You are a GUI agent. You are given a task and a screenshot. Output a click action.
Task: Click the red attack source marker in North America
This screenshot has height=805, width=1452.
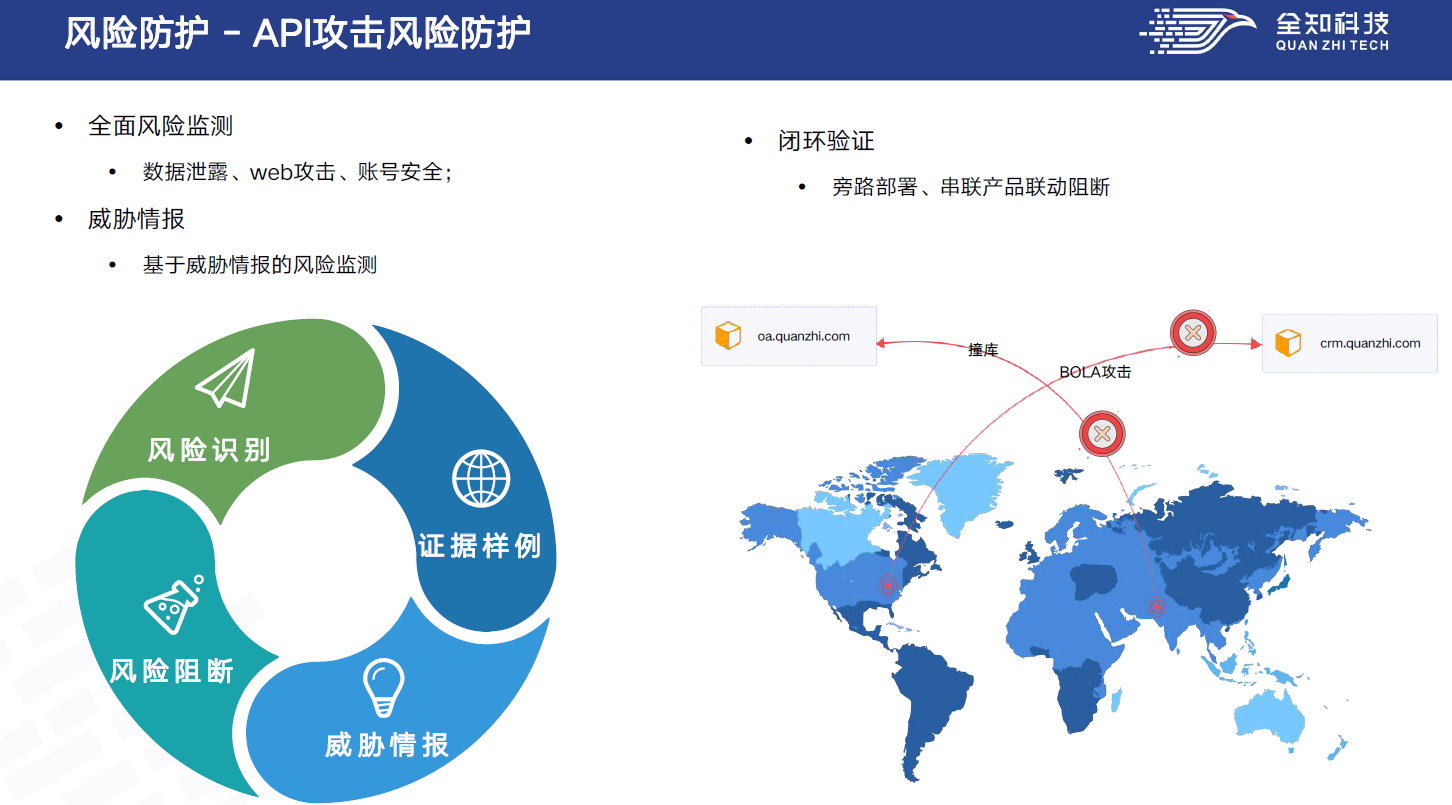point(886,586)
